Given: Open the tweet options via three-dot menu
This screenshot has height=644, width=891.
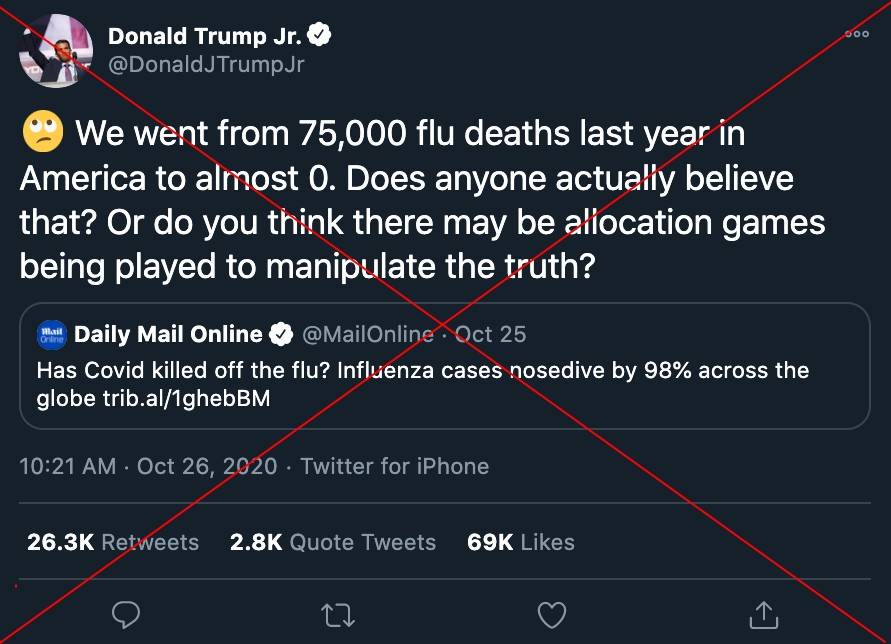Looking at the screenshot, I should pos(856,33).
